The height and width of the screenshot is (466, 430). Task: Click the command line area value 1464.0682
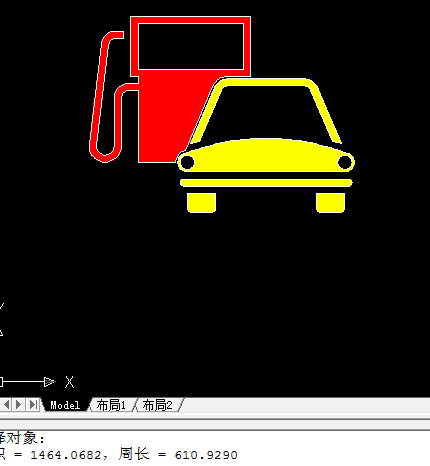(x=66, y=455)
